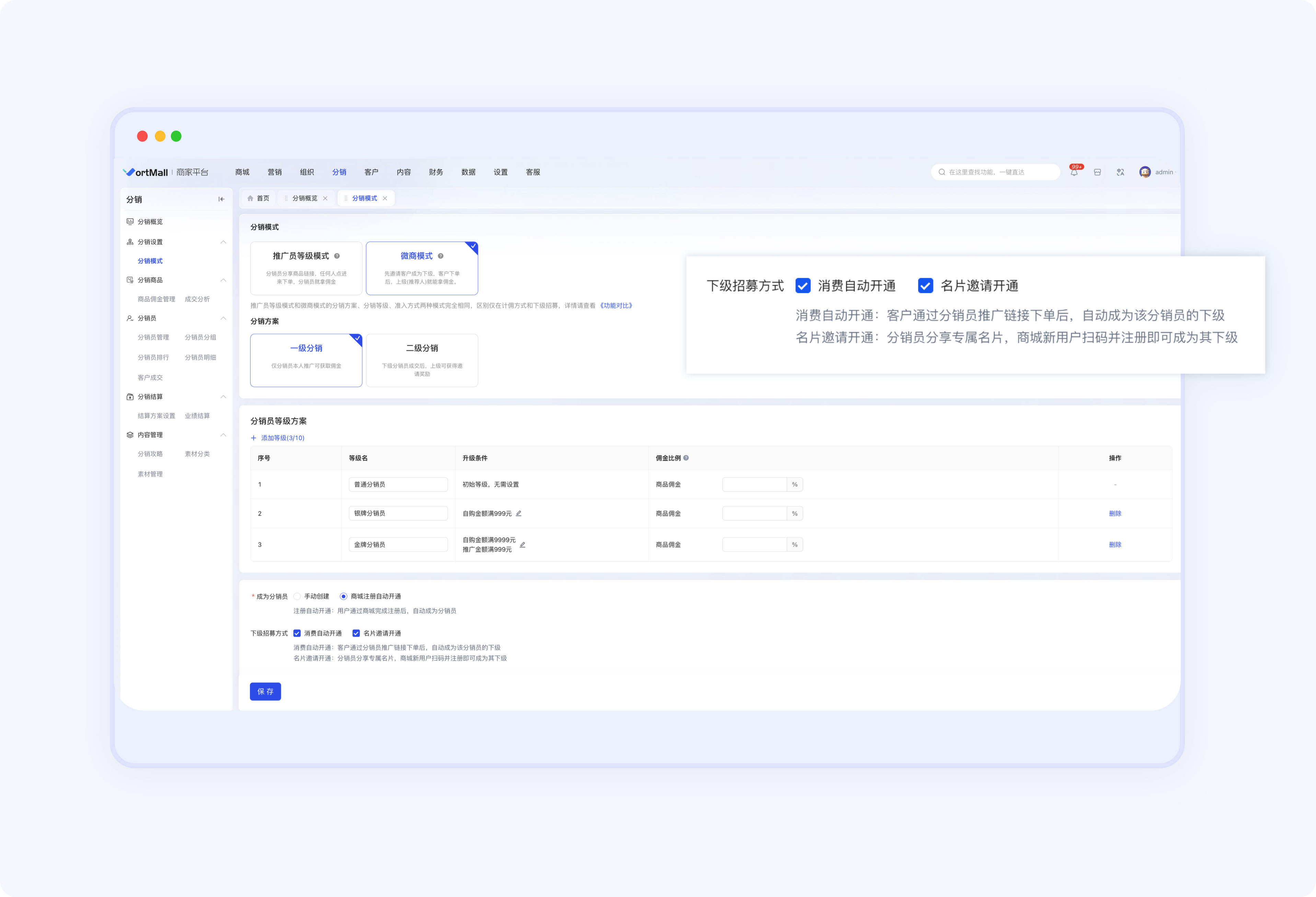
Task: Delete the 金牌分销员 level row
Action: [1115, 545]
